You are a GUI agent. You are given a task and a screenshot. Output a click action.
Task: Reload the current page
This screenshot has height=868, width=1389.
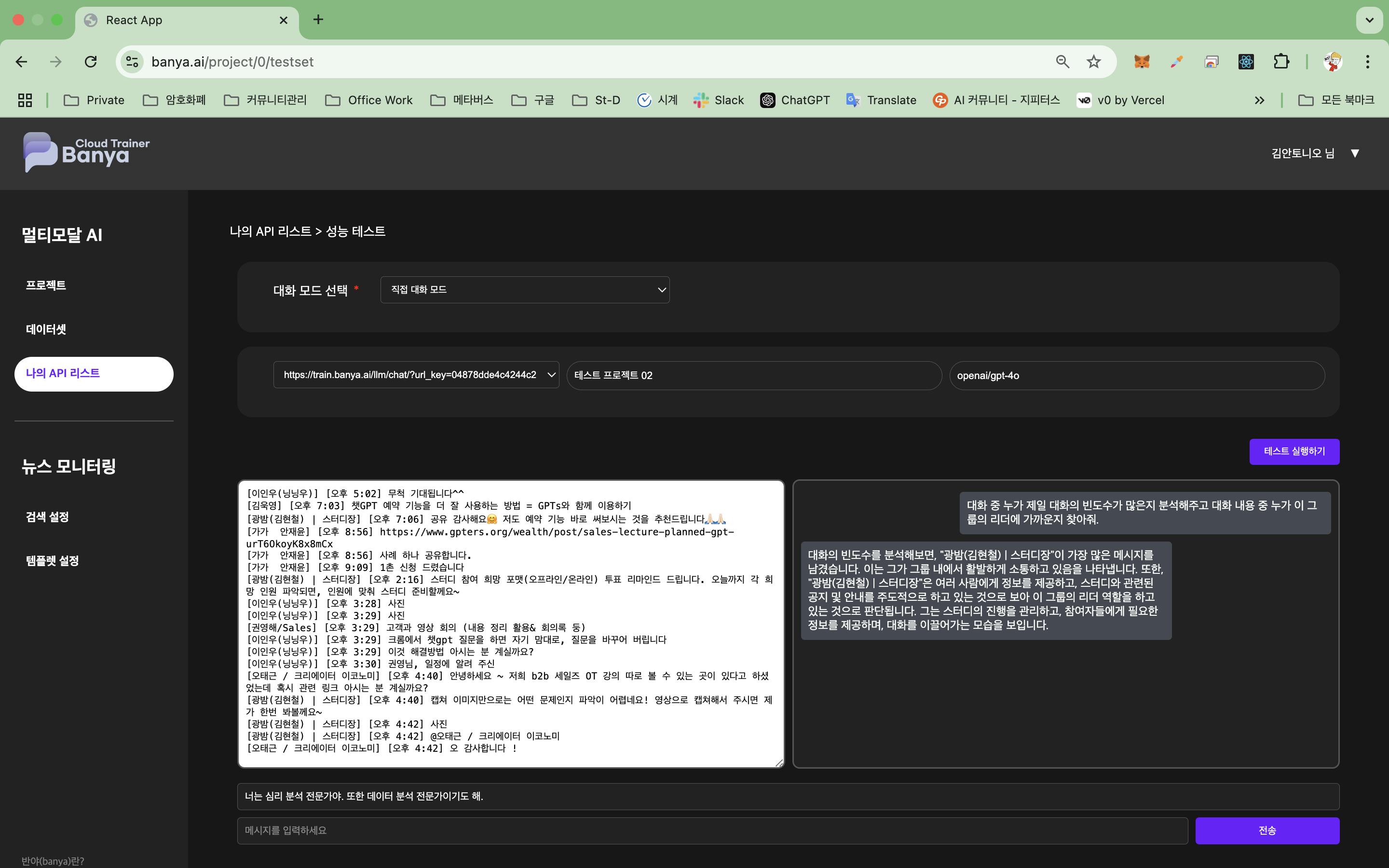pos(91,61)
